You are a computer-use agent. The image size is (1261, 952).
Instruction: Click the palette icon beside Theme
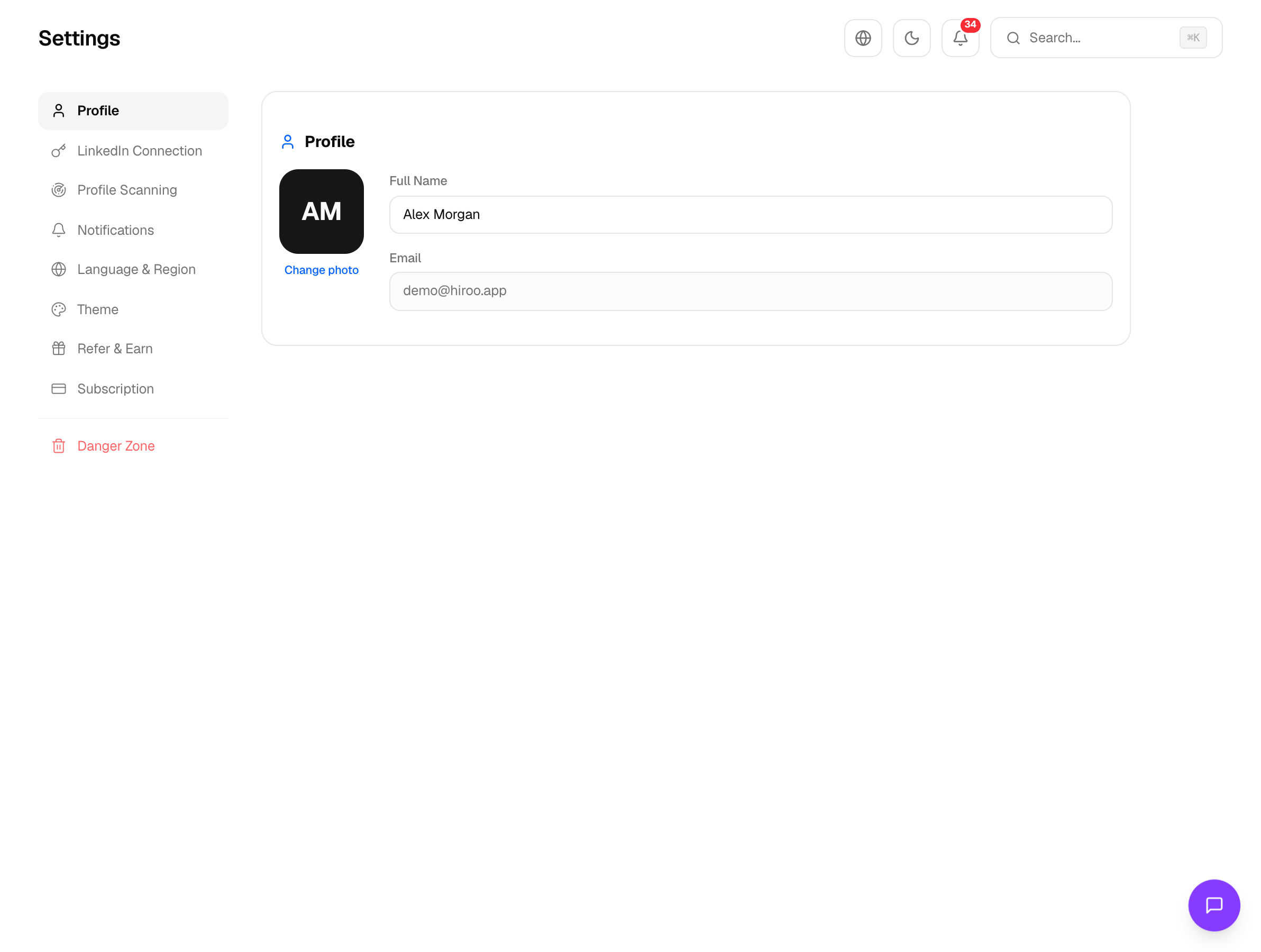tap(59, 309)
